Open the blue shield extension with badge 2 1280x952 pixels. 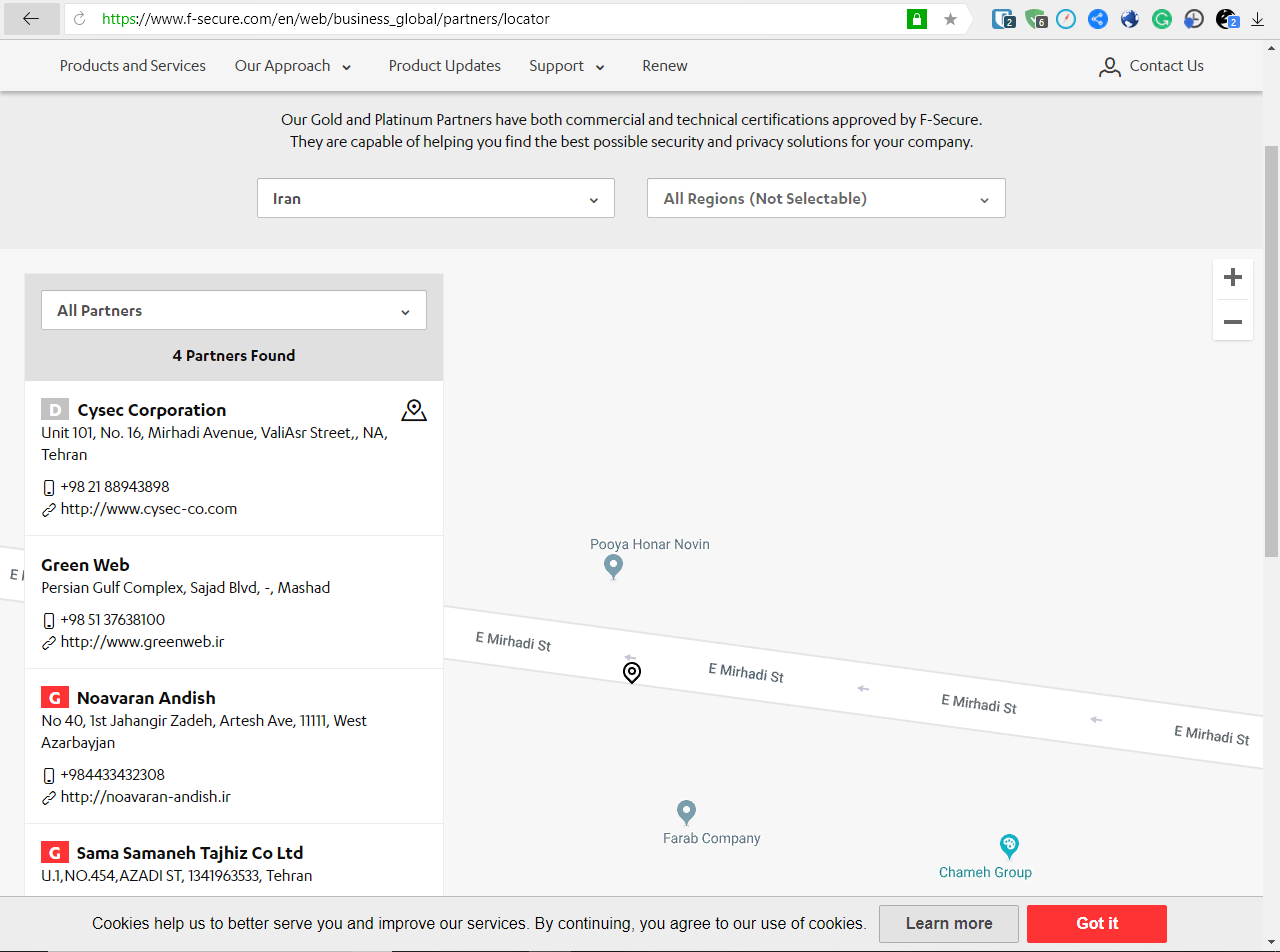tap(1003, 19)
